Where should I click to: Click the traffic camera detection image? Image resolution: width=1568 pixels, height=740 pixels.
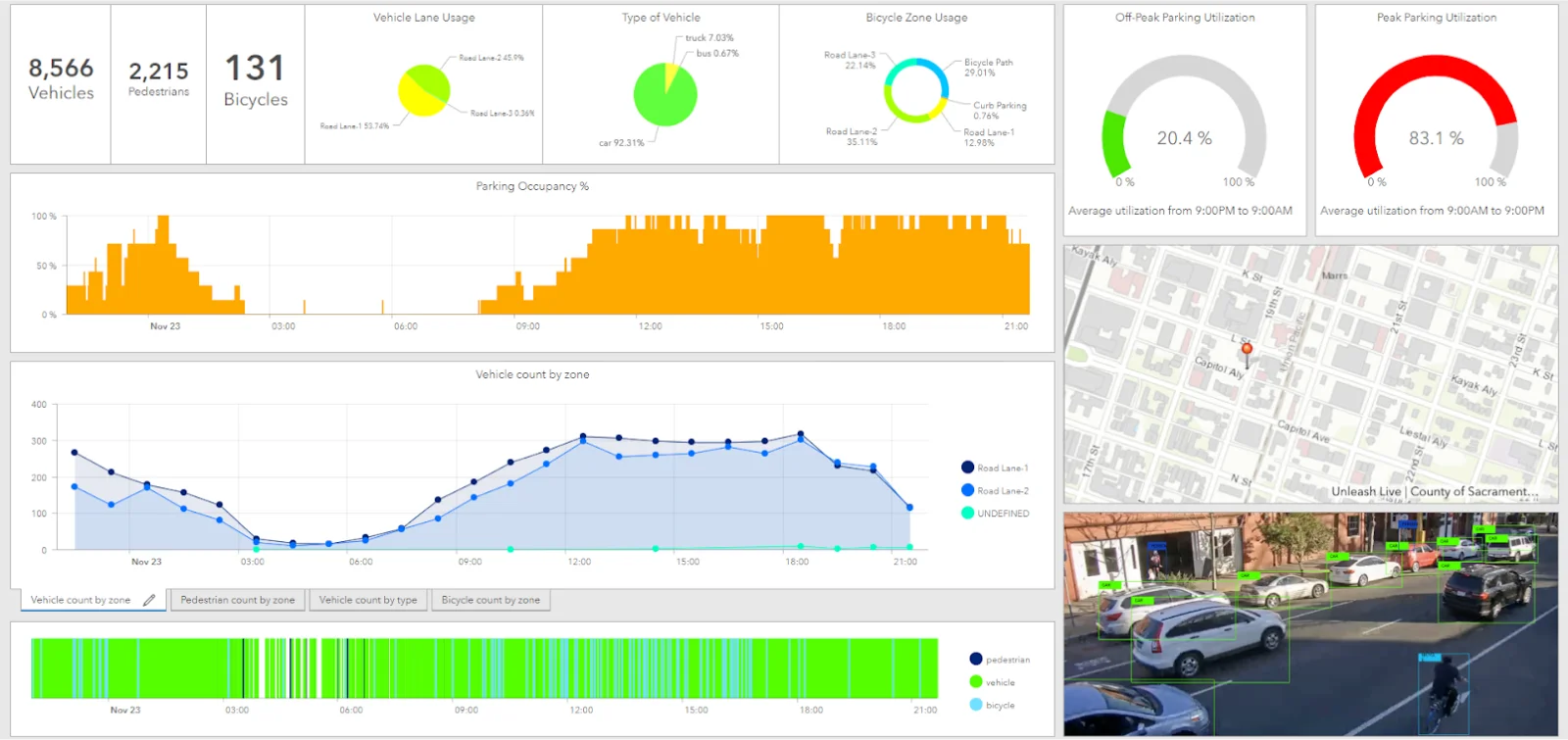(x=1310, y=623)
